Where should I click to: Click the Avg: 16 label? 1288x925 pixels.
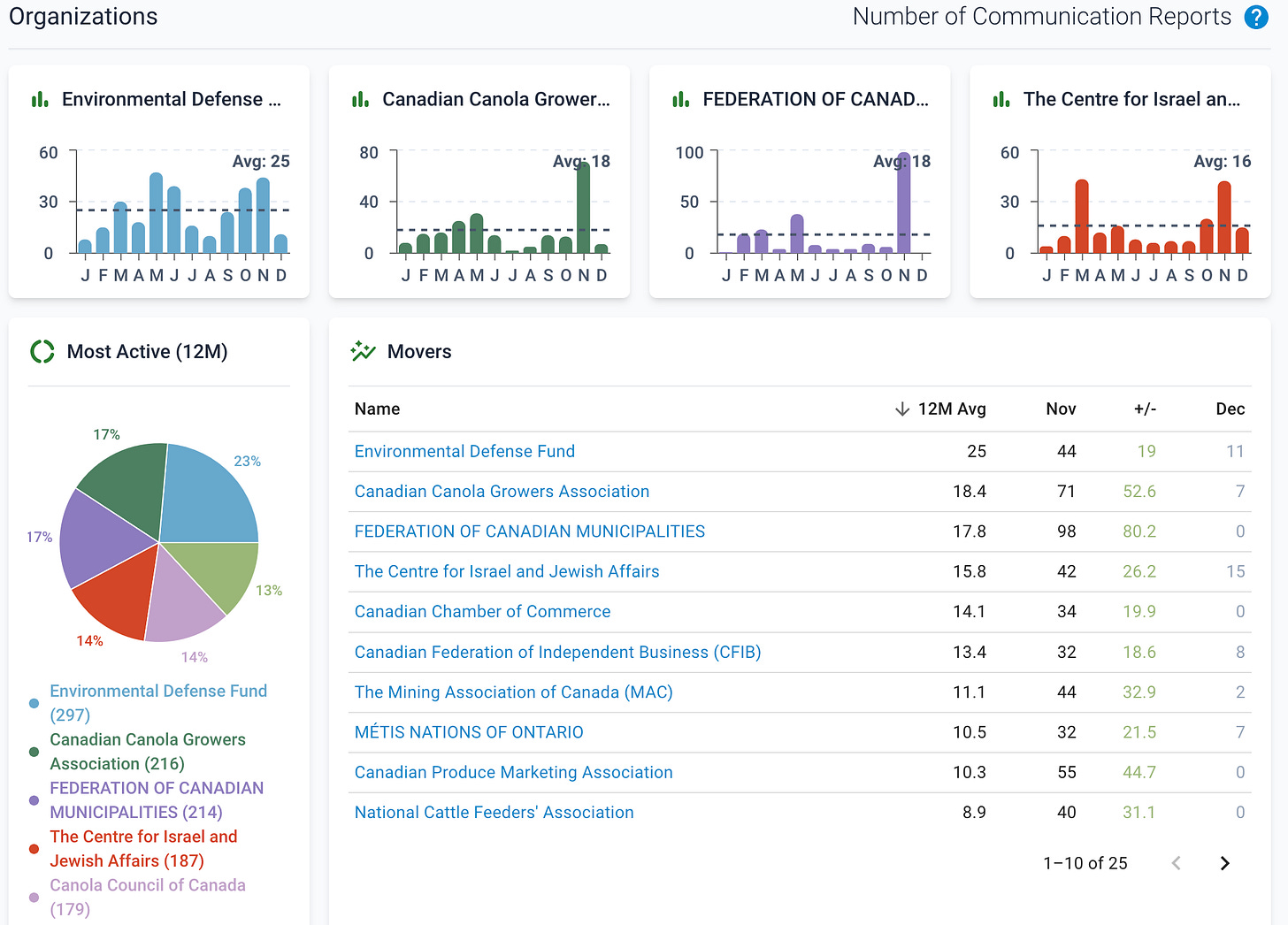[x=1223, y=161]
